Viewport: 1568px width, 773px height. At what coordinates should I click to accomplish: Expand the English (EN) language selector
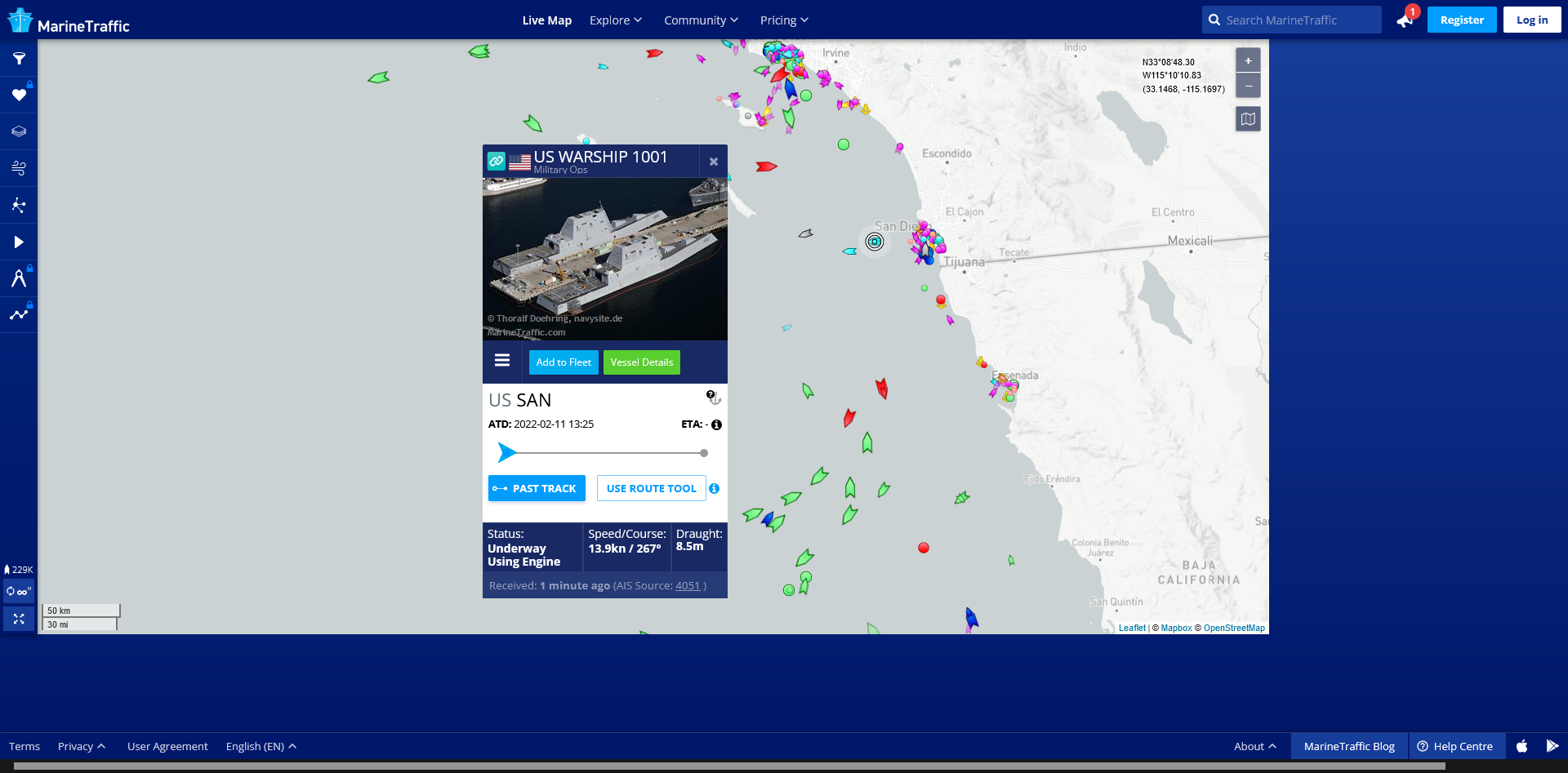click(261, 746)
